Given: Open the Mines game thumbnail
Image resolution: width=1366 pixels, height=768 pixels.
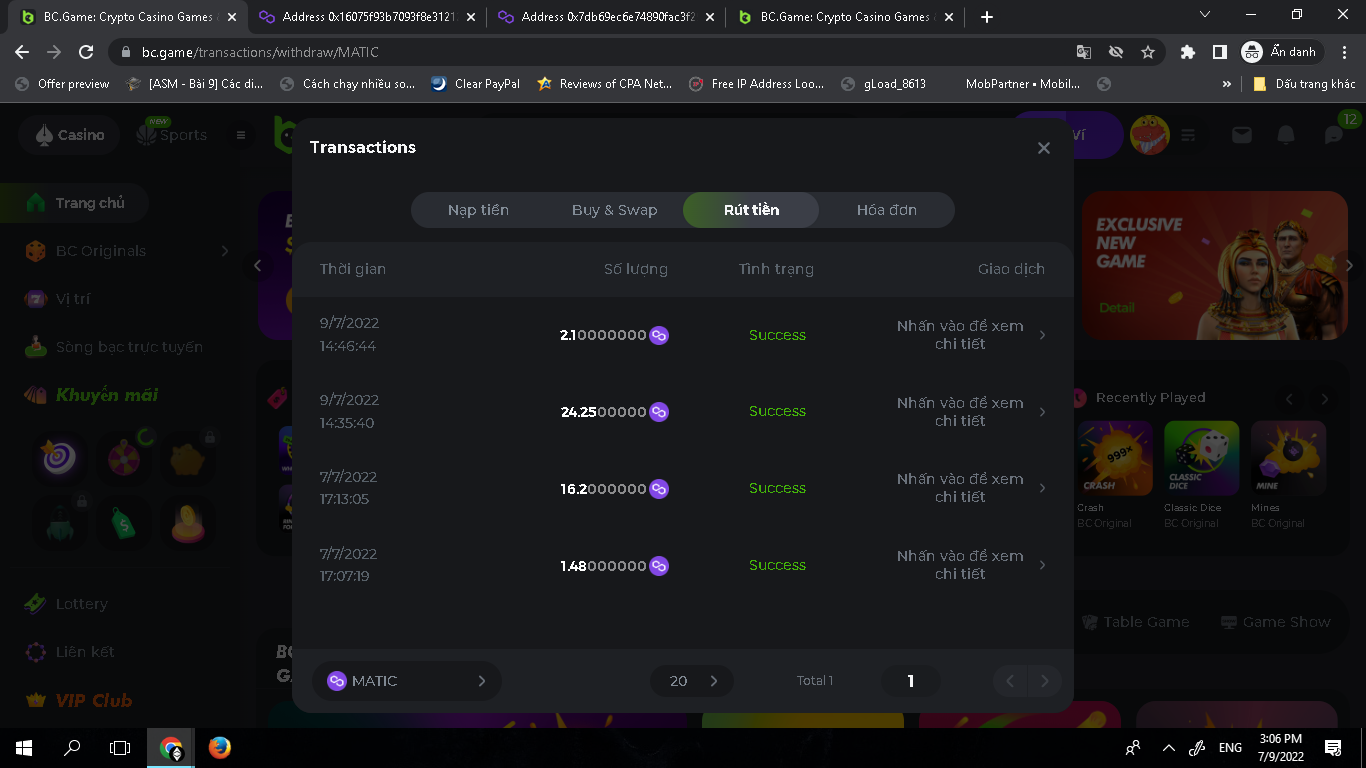Looking at the screenshot, I should 1288,458.
